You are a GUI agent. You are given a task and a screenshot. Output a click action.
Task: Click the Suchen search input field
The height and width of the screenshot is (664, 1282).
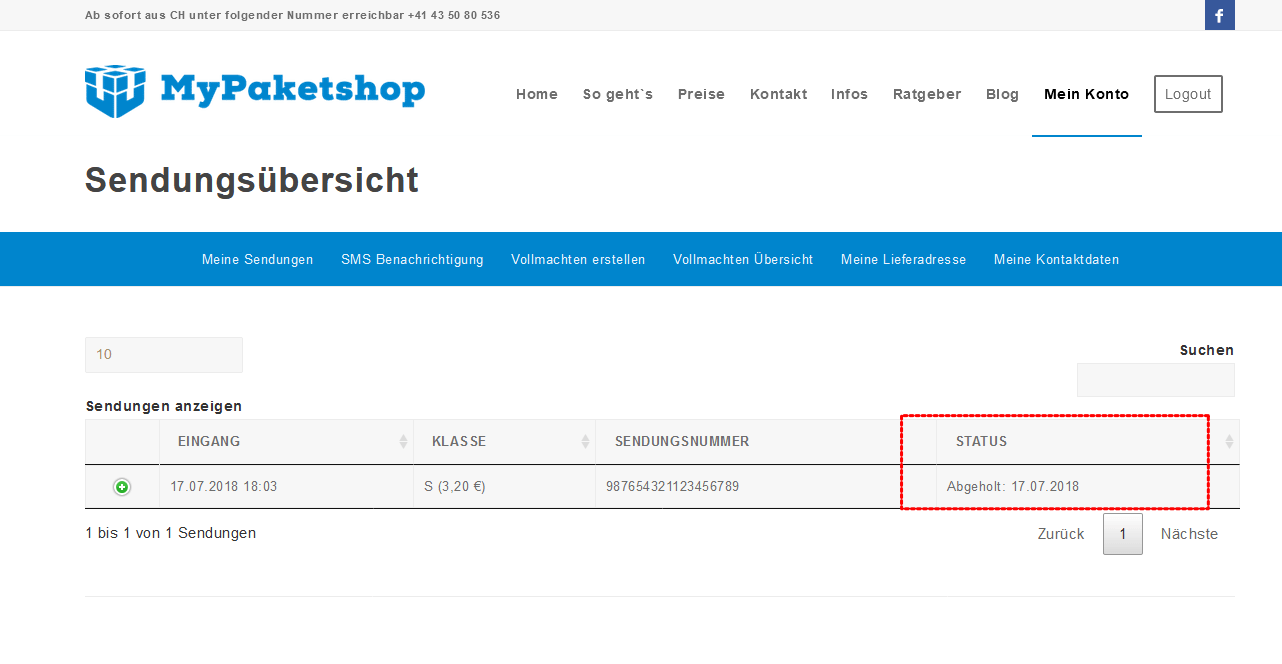[1155, 380]
